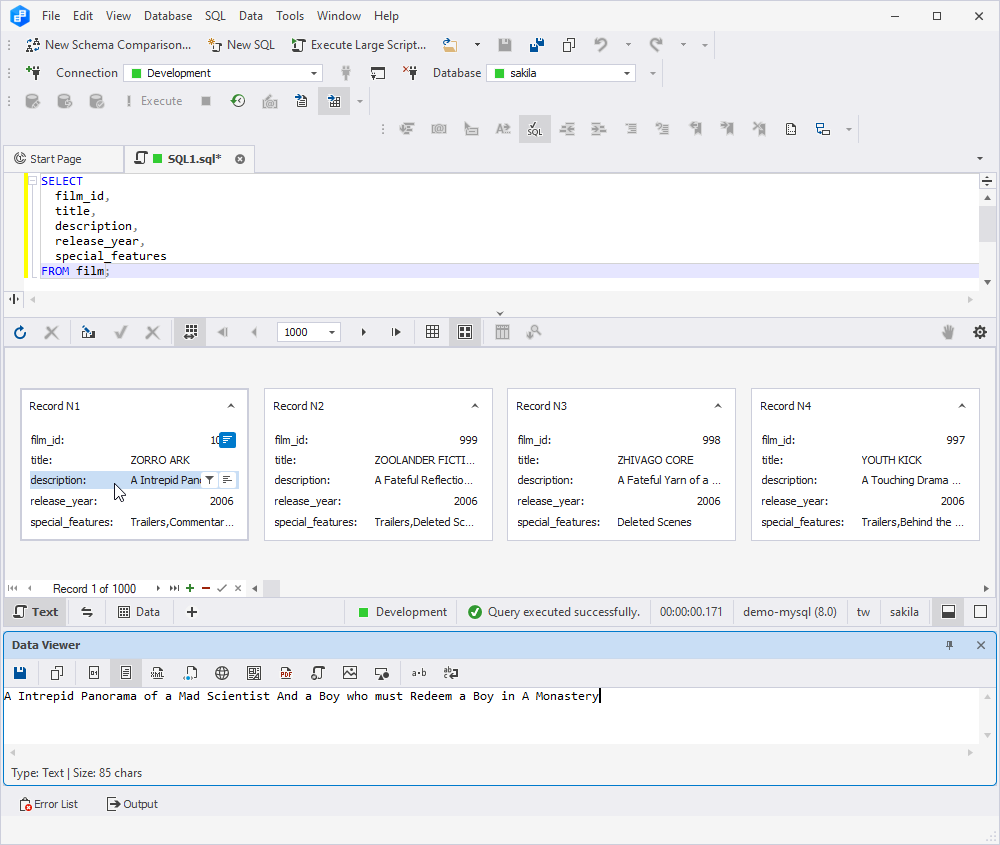Open the Database menu
The image size is (1000, 845).
coord(168,16)
